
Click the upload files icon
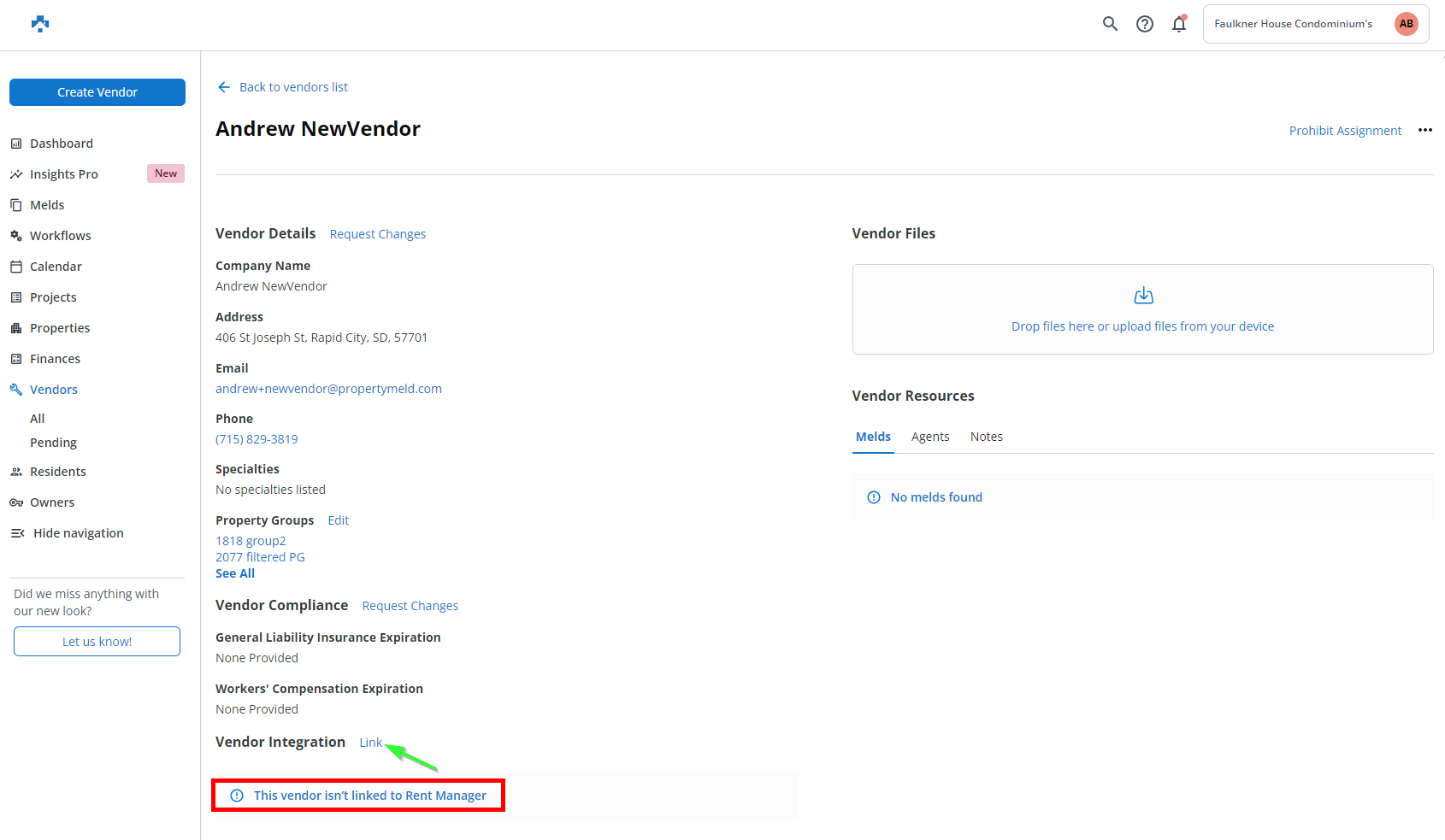[1143, 296]
